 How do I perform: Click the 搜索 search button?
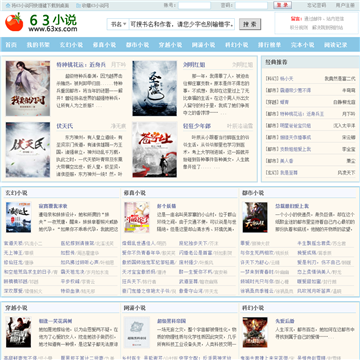(x=250, y=24)
